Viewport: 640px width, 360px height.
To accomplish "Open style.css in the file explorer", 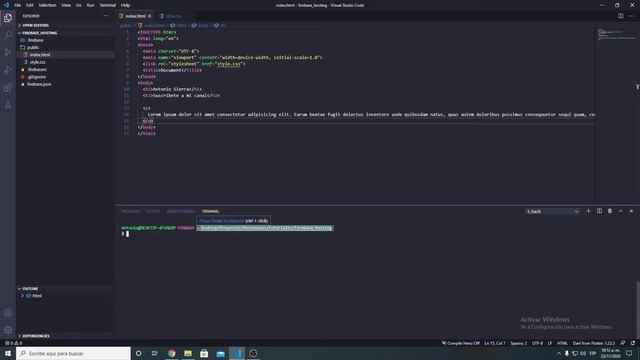I will click(65, 62).
